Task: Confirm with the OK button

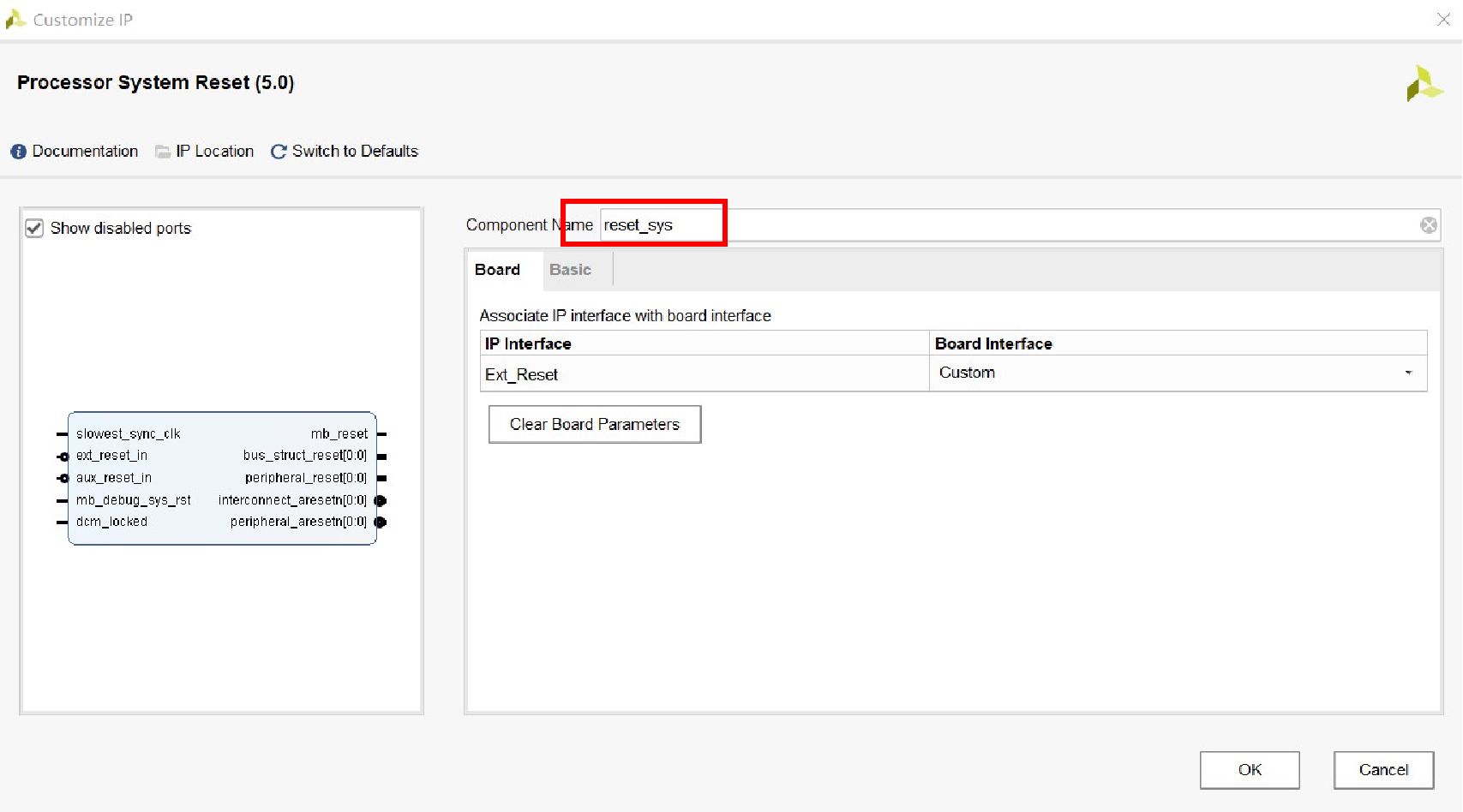Action: pos(1250,769)
